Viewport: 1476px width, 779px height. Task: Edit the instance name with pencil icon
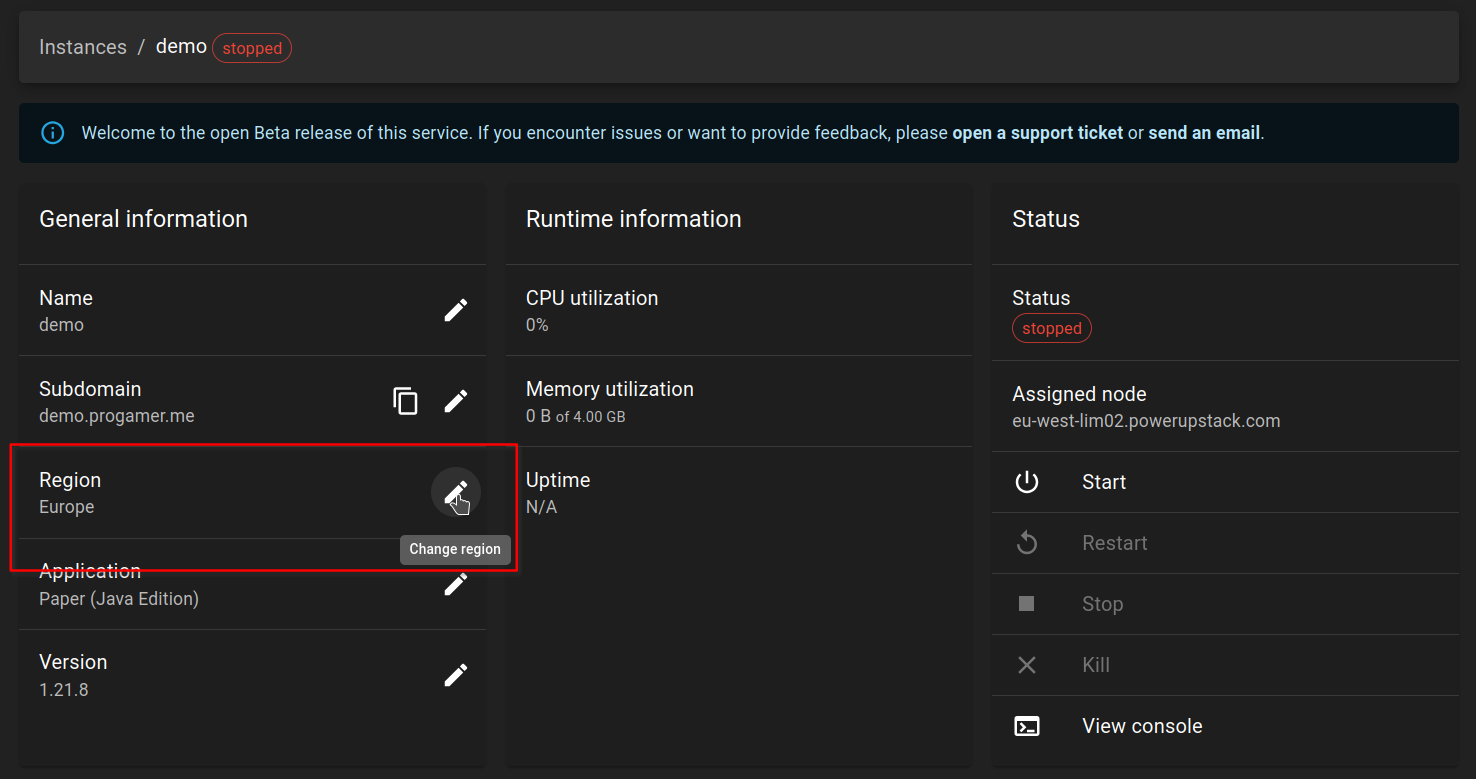(x=455, y=310)
